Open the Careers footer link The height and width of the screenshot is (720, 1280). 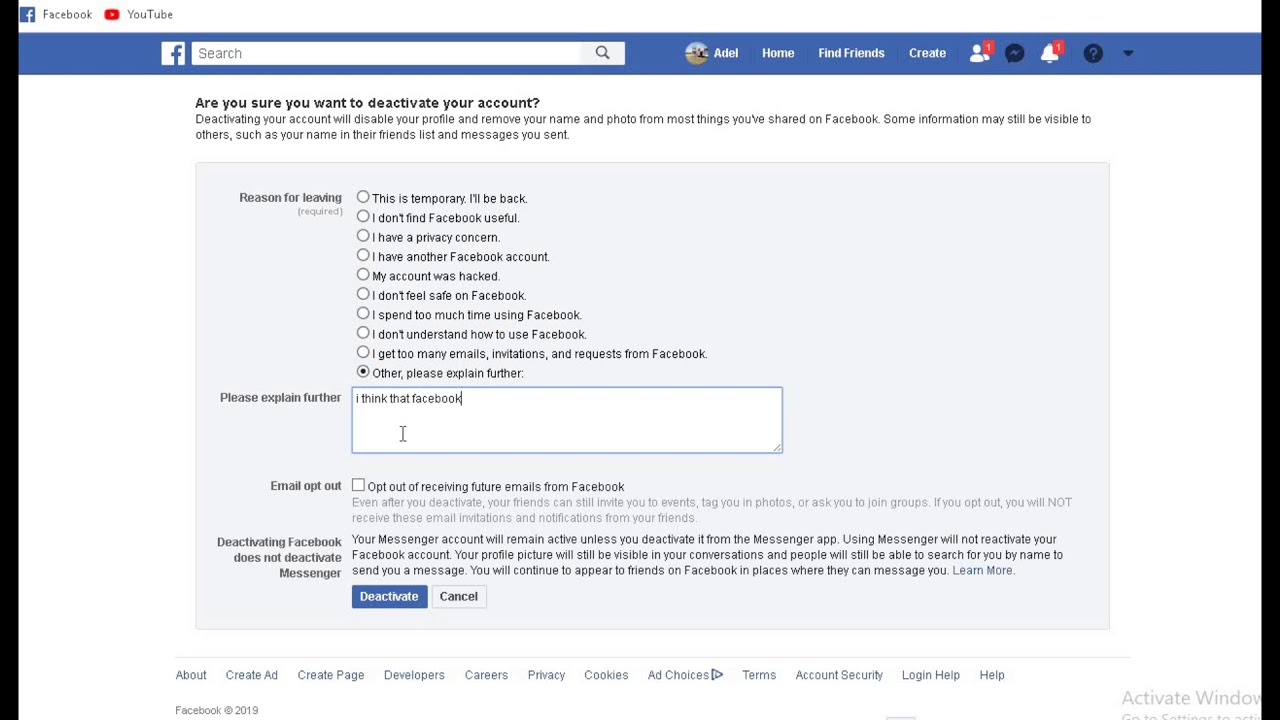pos(486,675)
